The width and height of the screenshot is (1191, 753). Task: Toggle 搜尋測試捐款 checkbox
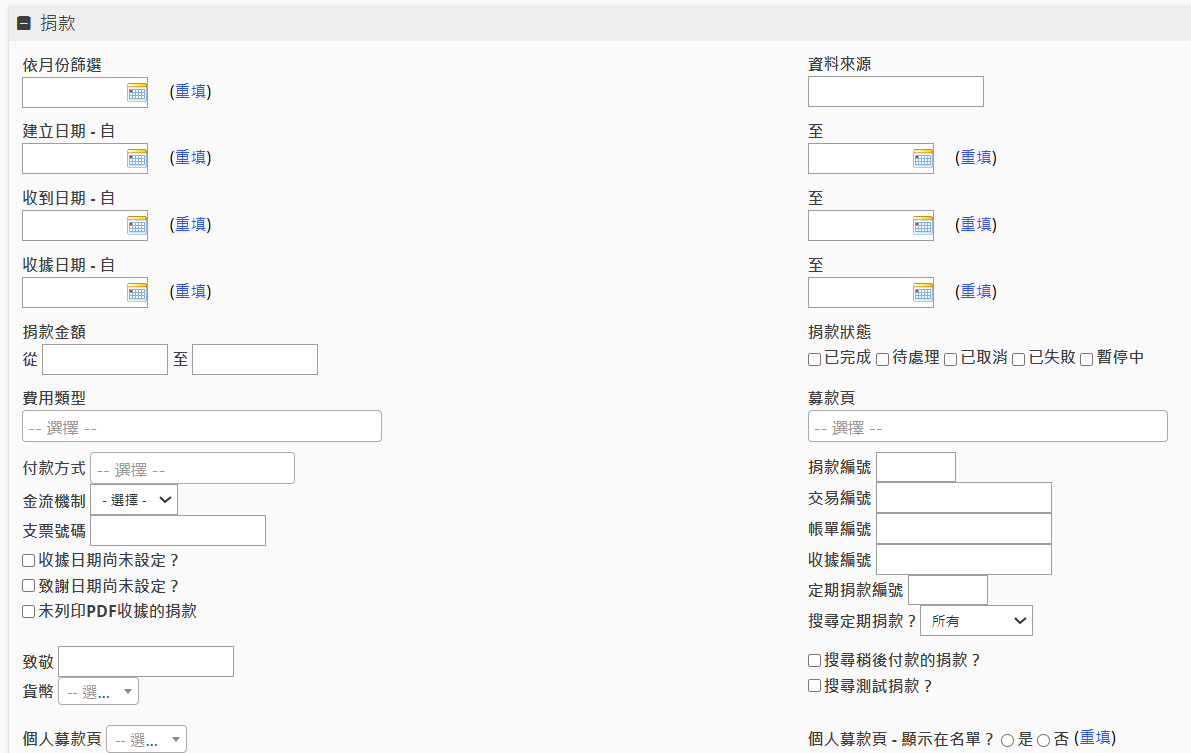tap(815, 686)
